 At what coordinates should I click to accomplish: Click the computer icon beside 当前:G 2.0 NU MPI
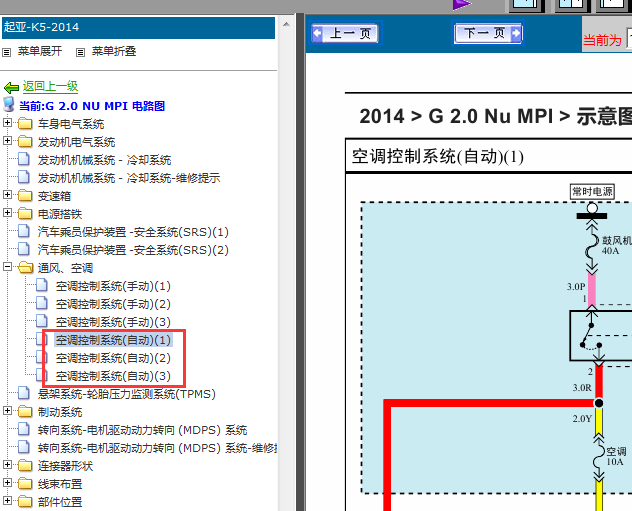(8, 104)
